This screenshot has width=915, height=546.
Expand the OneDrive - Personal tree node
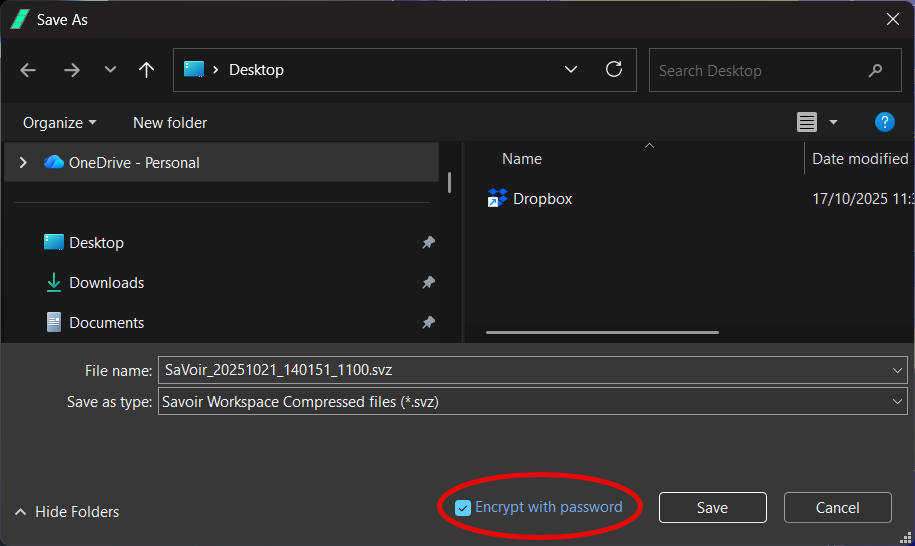pos(23,162)
